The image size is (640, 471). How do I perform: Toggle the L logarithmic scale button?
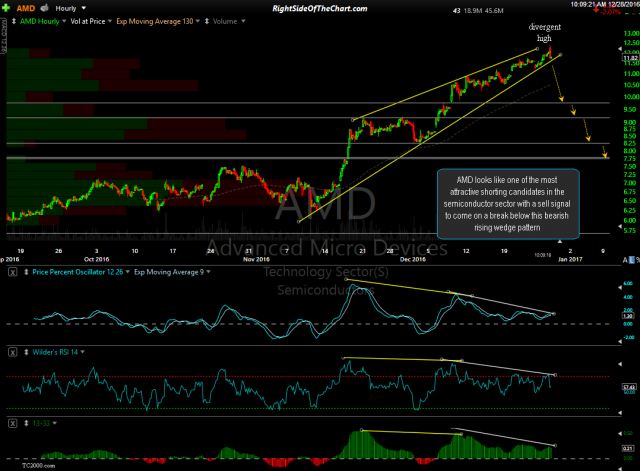[x=632, y=260]
